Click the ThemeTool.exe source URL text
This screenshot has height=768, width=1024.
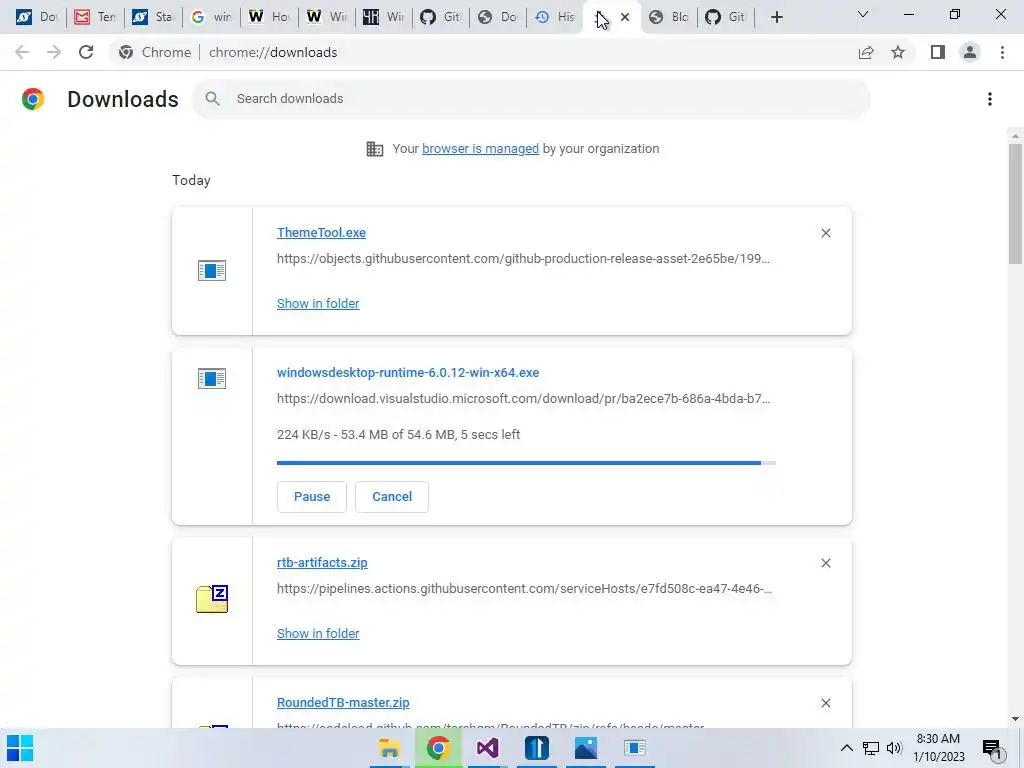(x=523, y=259)
